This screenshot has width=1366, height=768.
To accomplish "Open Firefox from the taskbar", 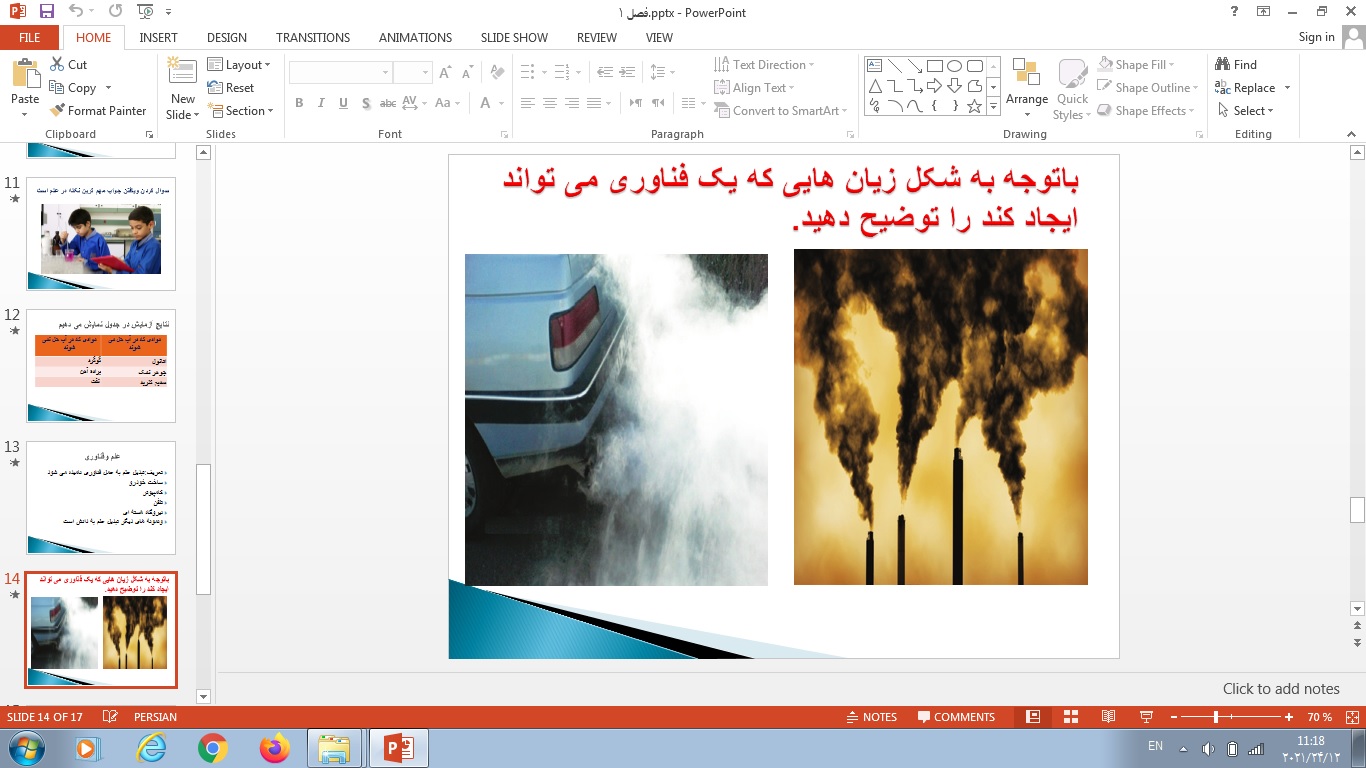I will (274, 748).
